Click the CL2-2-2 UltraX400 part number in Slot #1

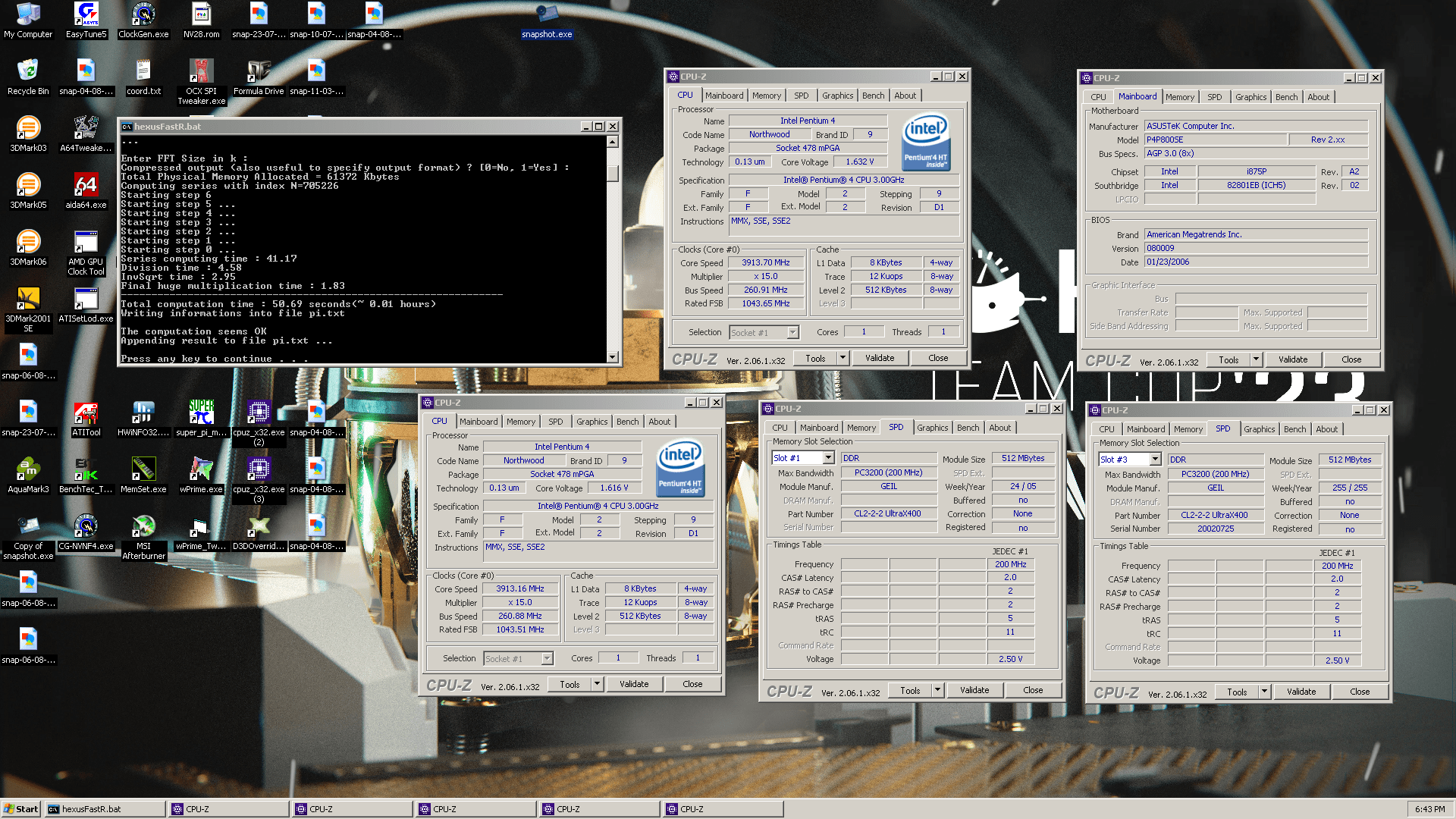pyautogui.click(x=887, y=513)
